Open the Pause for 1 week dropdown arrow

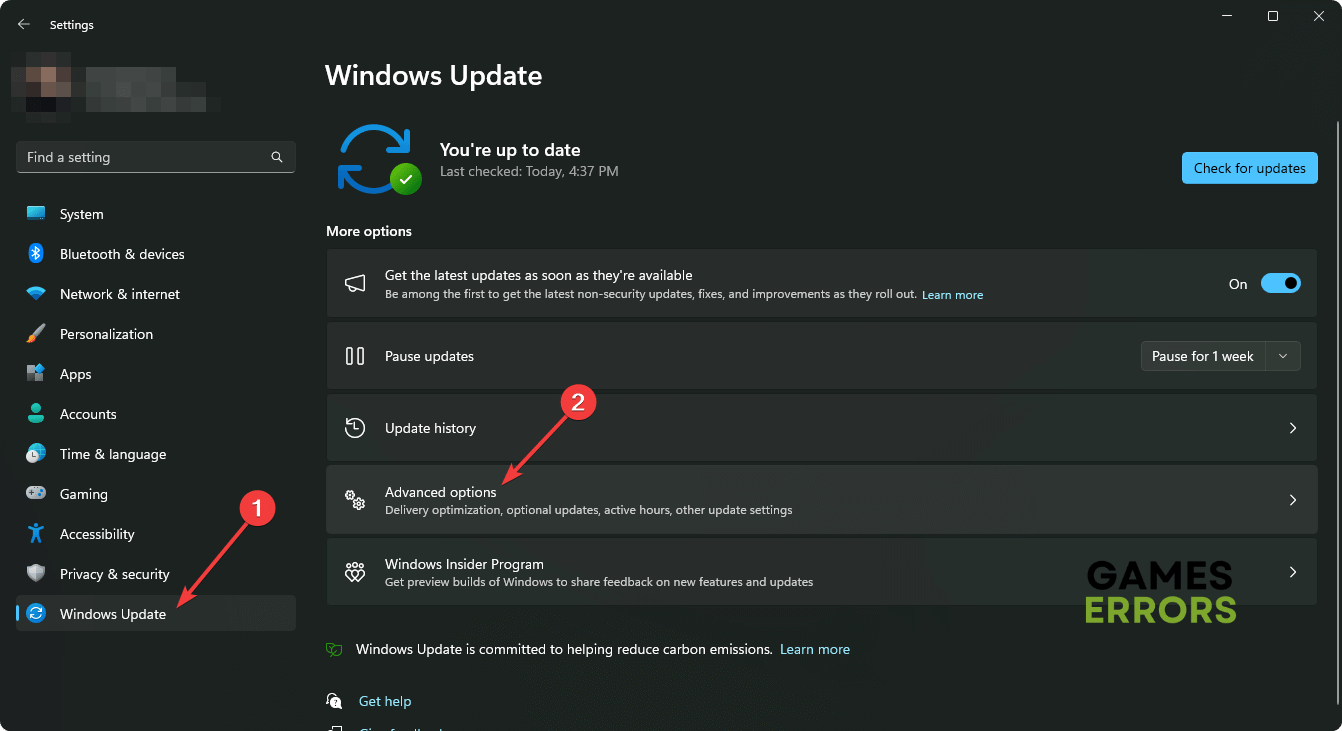click(x=1283, y=356)
